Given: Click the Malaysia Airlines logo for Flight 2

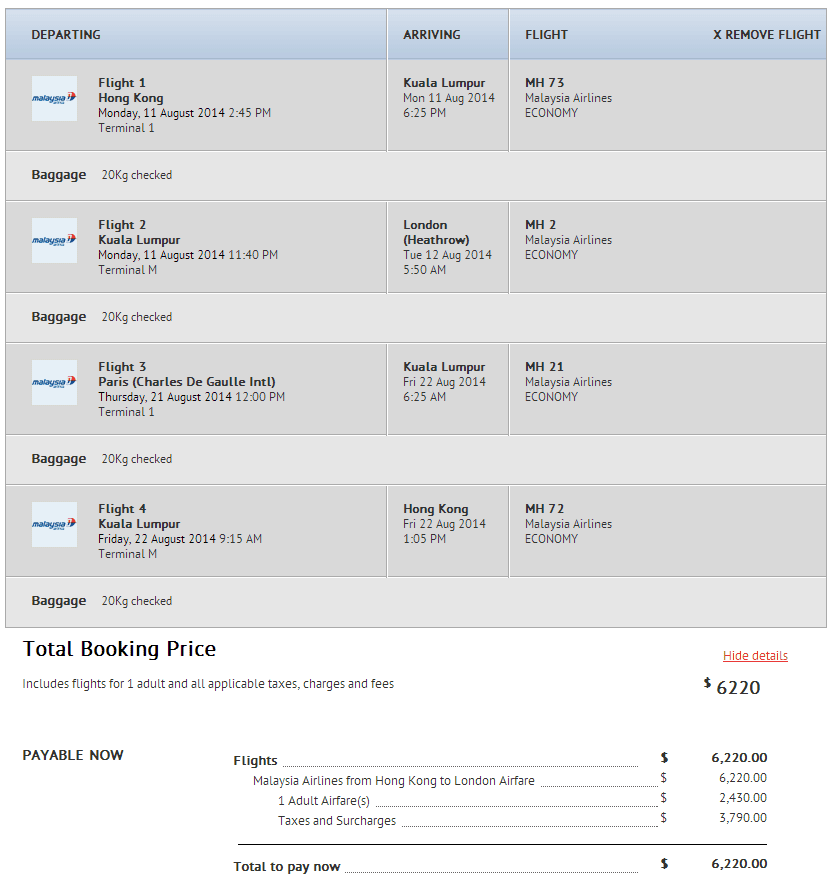Looking at the screenshot, I should (54, 240).
